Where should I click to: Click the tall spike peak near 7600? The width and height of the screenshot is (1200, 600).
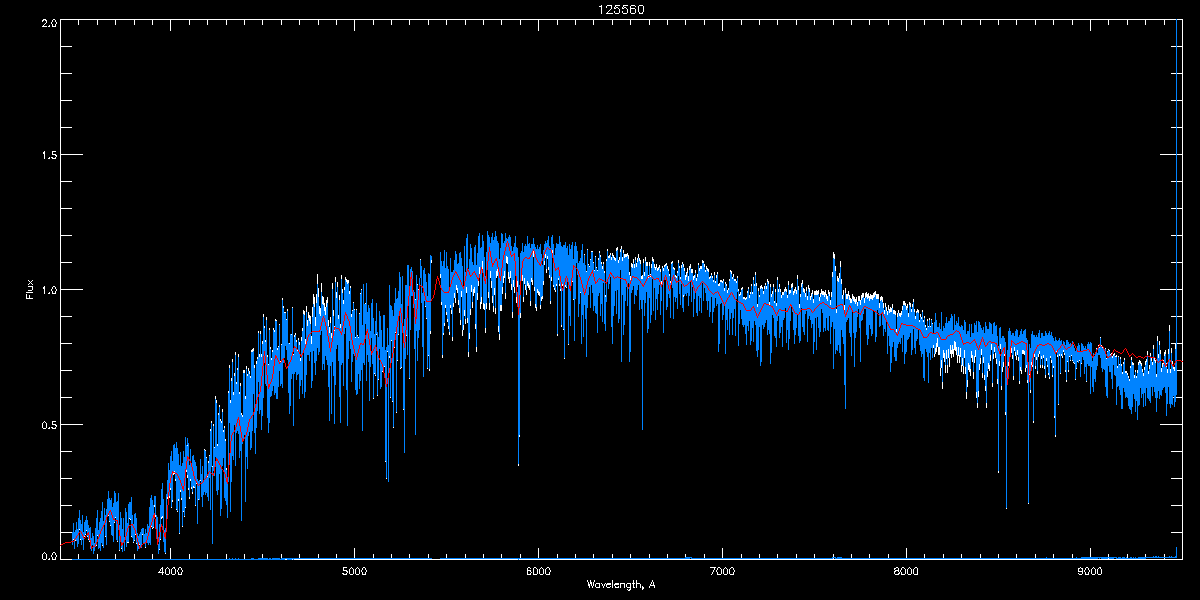point(834,258)
